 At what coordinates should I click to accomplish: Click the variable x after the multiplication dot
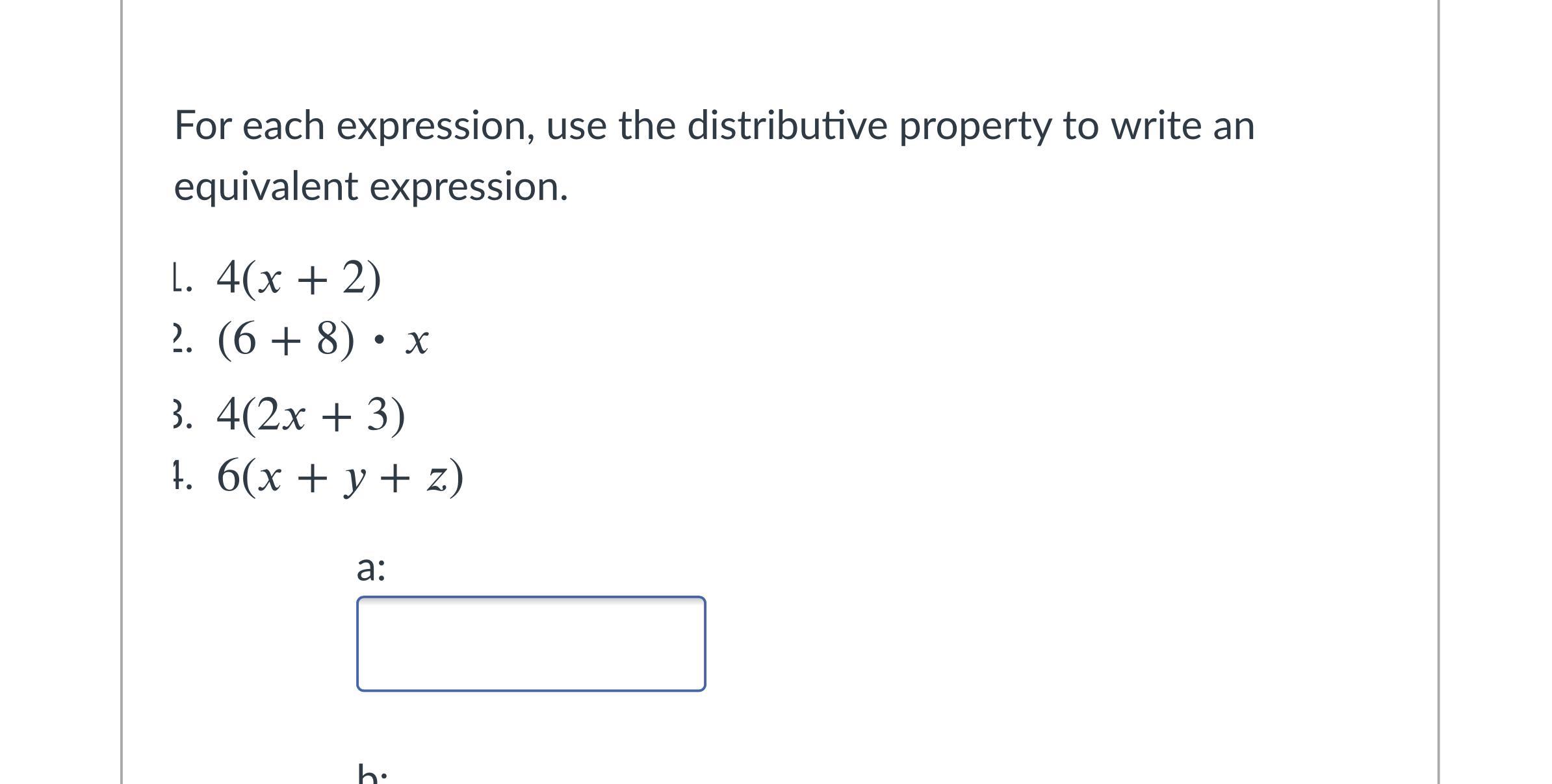(x=417, y=341)
